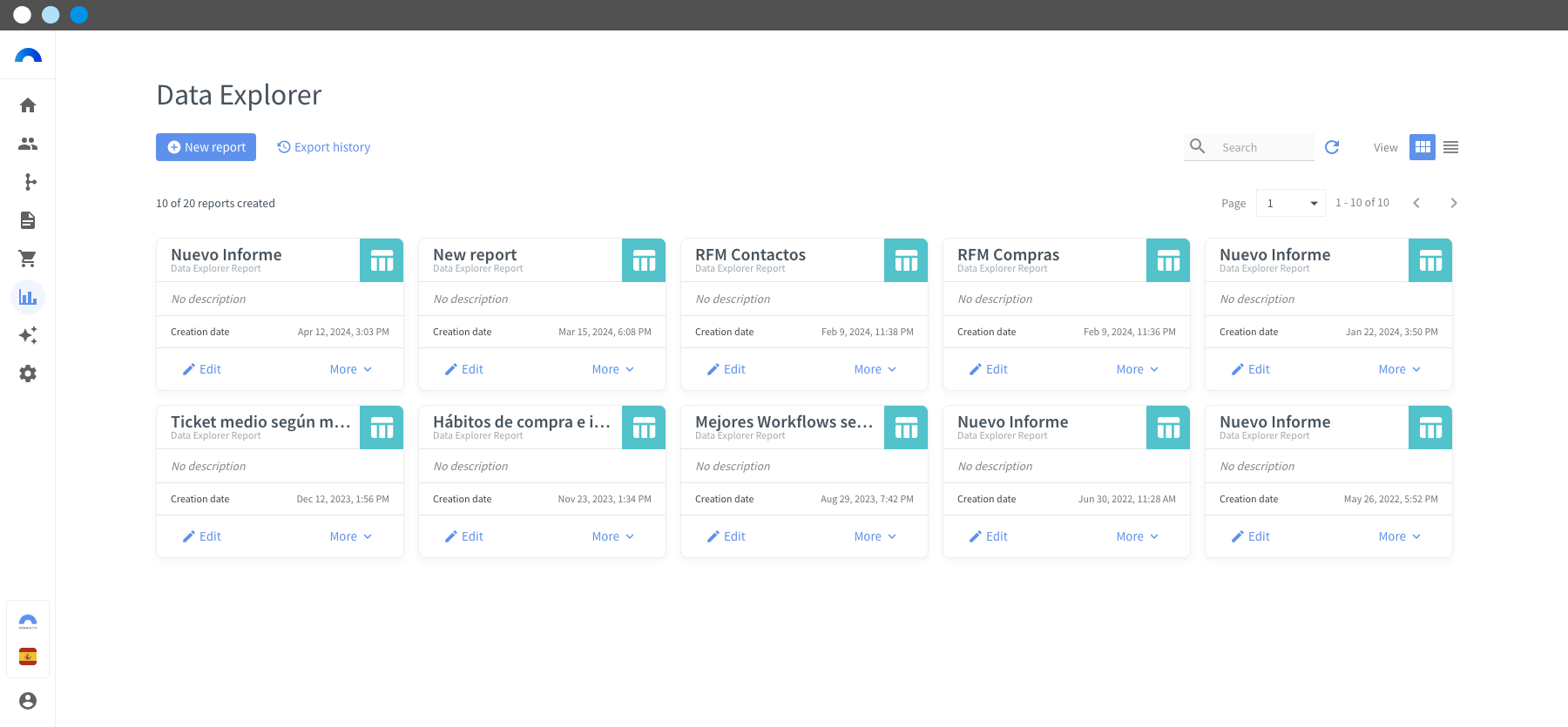Click the New report button
The height and width of the screenshot is (727, 1568).
coord(206,147)
